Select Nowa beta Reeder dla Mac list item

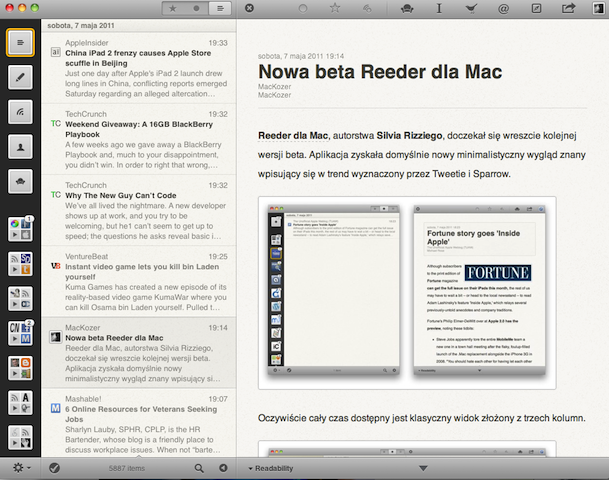coord(139,353)
